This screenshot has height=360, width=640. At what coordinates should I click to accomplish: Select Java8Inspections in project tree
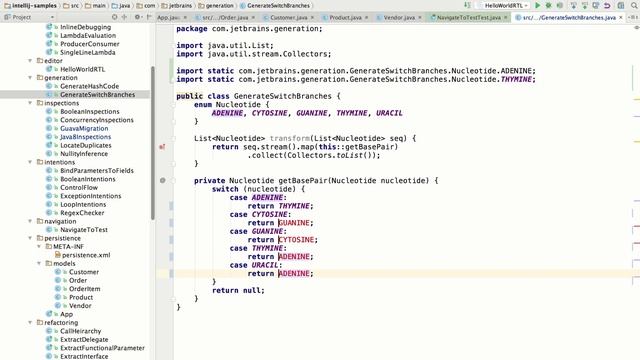(x=85, y=137)
